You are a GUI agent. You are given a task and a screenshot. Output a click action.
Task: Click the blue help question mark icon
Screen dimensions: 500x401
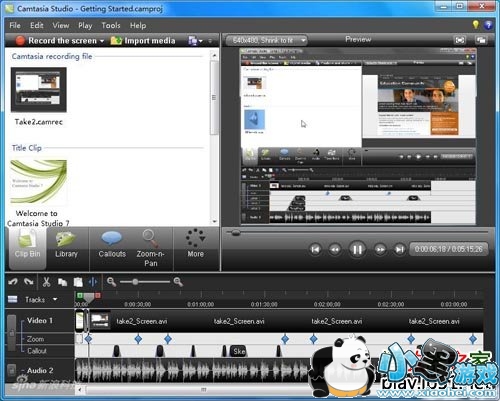tap(488, 25)
